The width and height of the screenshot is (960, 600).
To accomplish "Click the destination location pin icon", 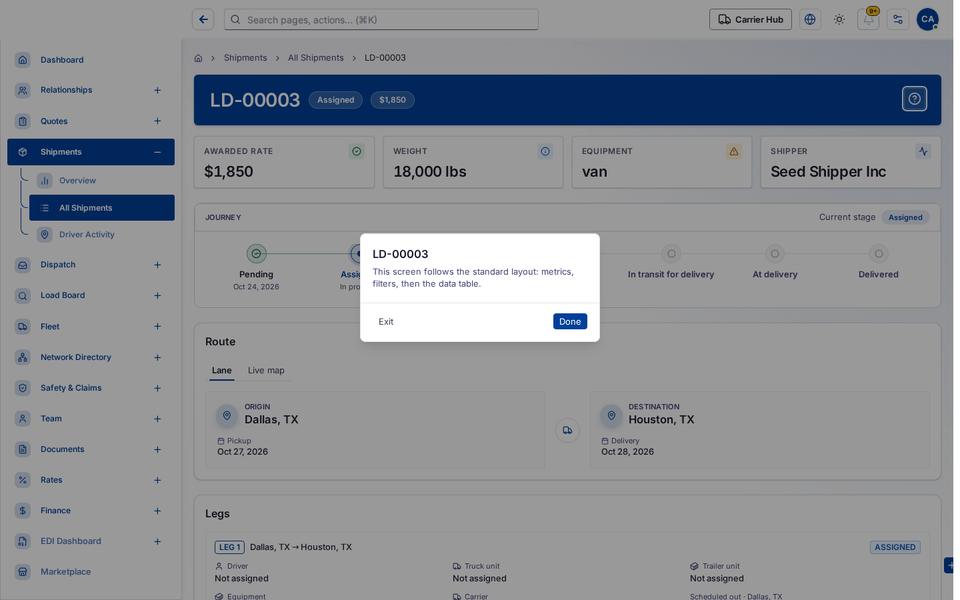I will pyautogui.click(x=611, y=416).
